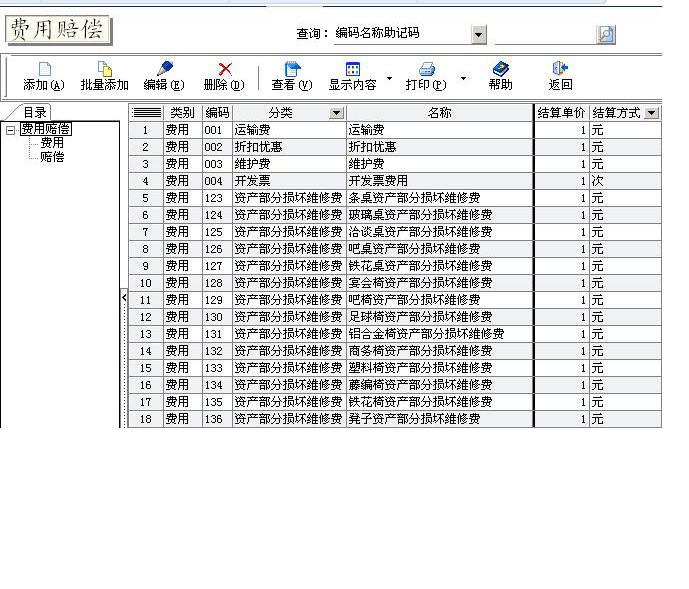This screenshot has width=689, height=589.
Task: Click 宴会椅资产部分损坏维修费 cell
Action: point(439,283)
